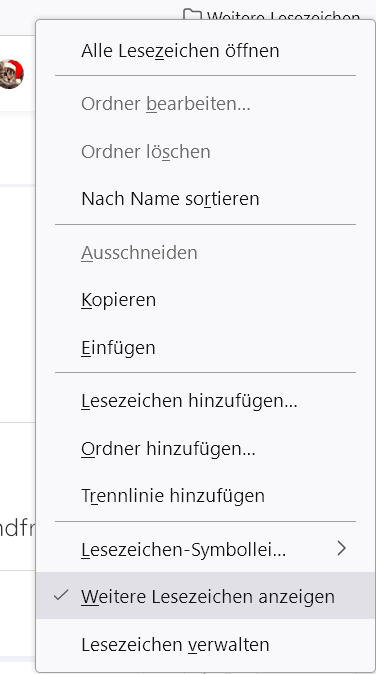The width and height of the screenshot is (376, 674).
Task: Select Kopieren from the context menu
Action: pyautogui.click(x=205, y=300)
